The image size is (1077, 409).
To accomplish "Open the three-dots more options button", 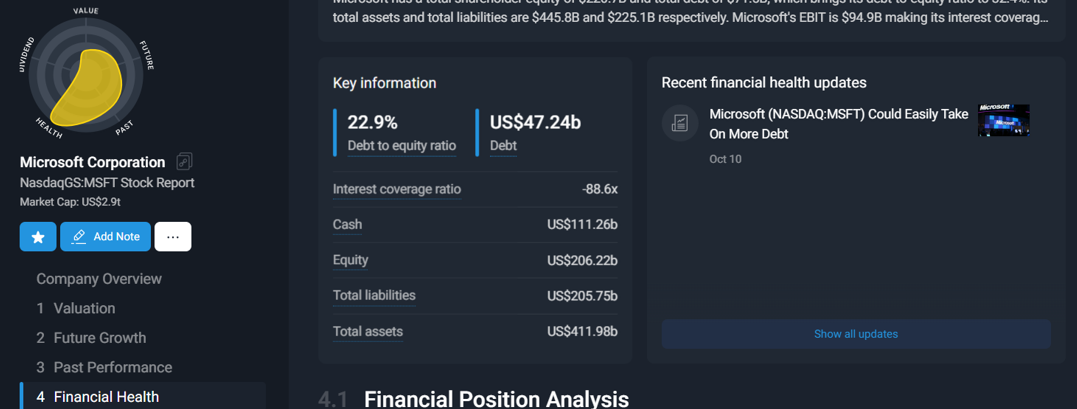I will coord(173,236).
